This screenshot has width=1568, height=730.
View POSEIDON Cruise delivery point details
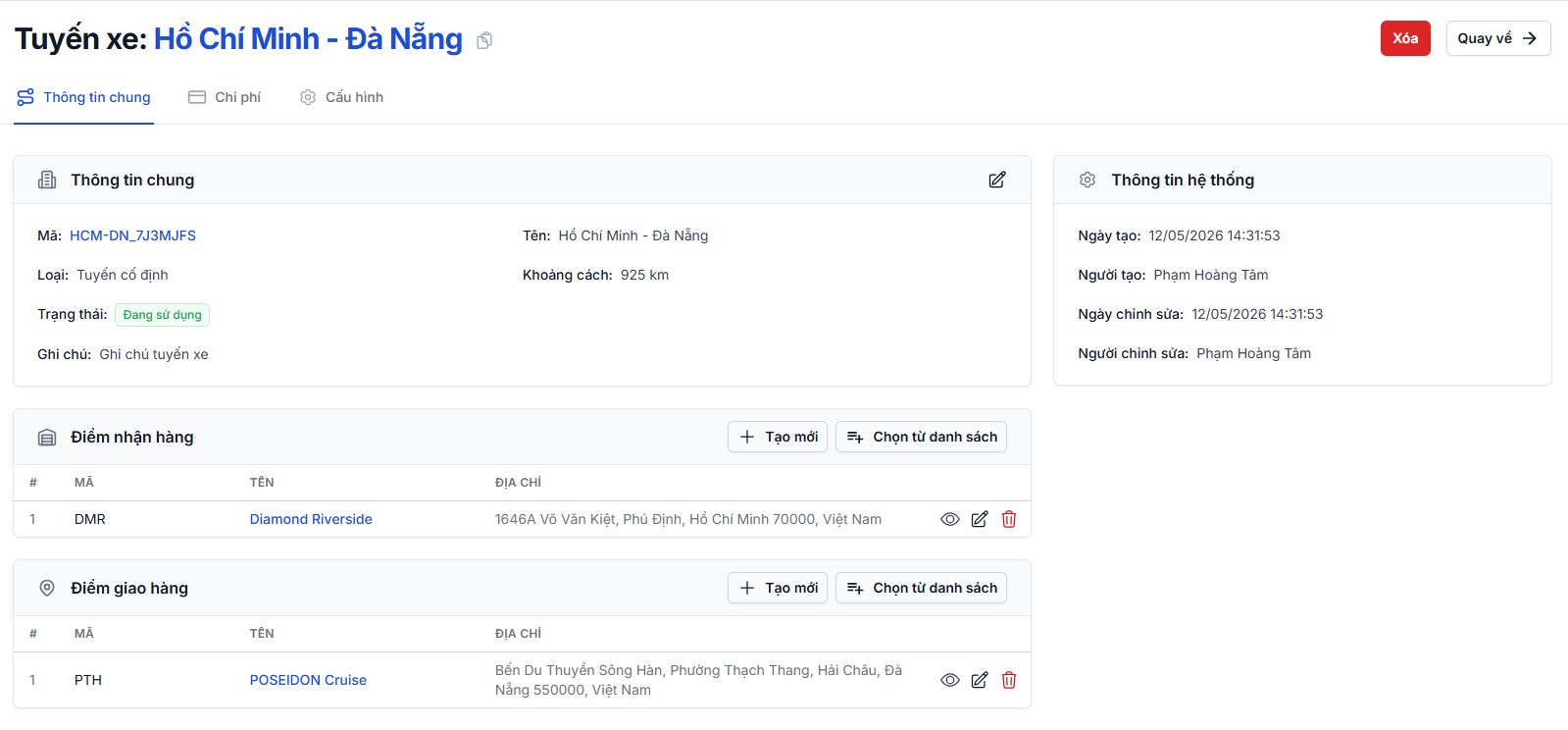[950, 680]
